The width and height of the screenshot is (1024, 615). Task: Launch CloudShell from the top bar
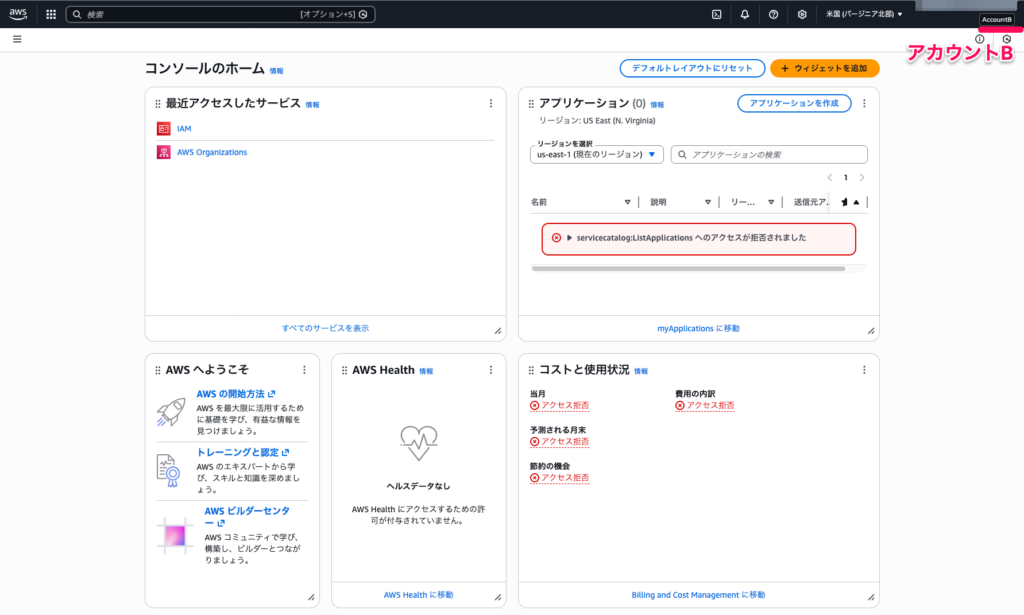(x=716, y=14)
